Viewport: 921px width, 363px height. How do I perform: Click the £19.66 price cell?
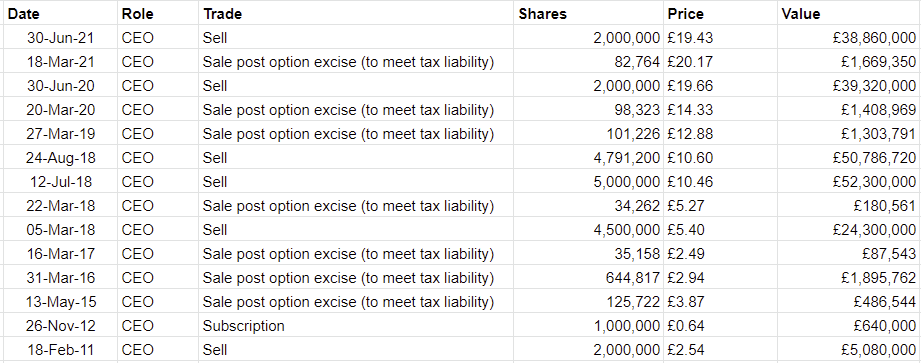pos(721,86)
